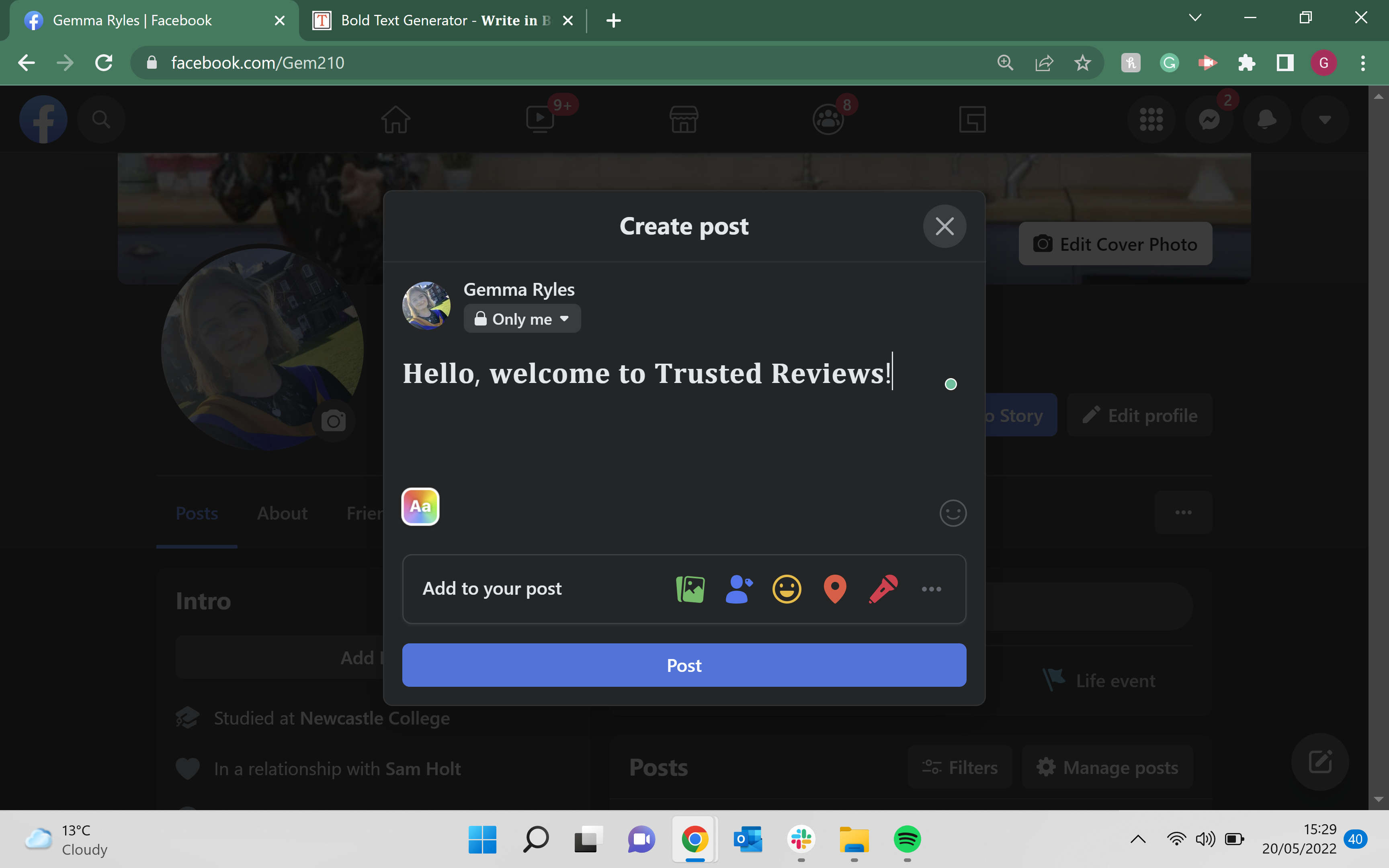Open Windows Start menu

[x=482, y=839]
